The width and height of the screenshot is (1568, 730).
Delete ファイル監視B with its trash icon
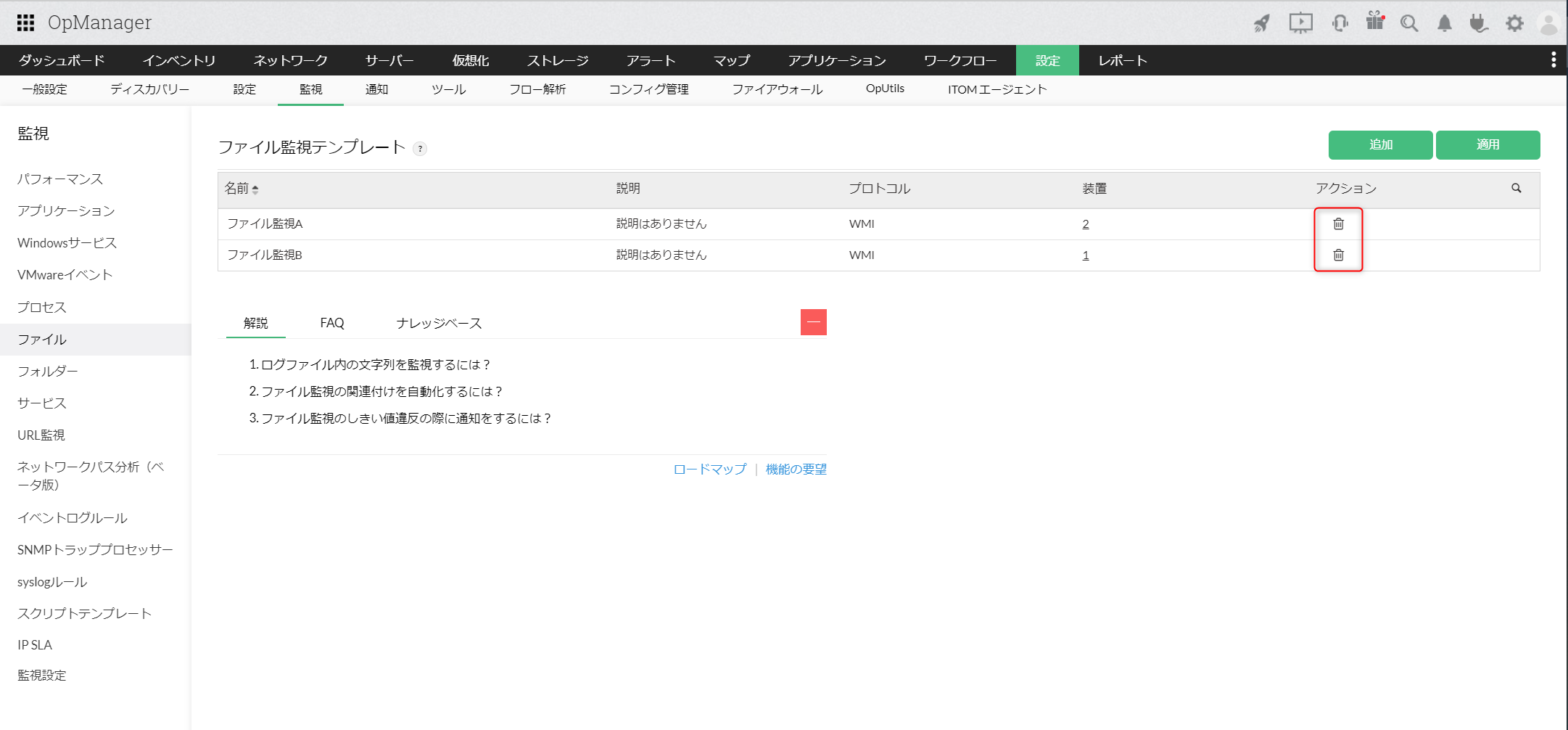point(1338,255)
